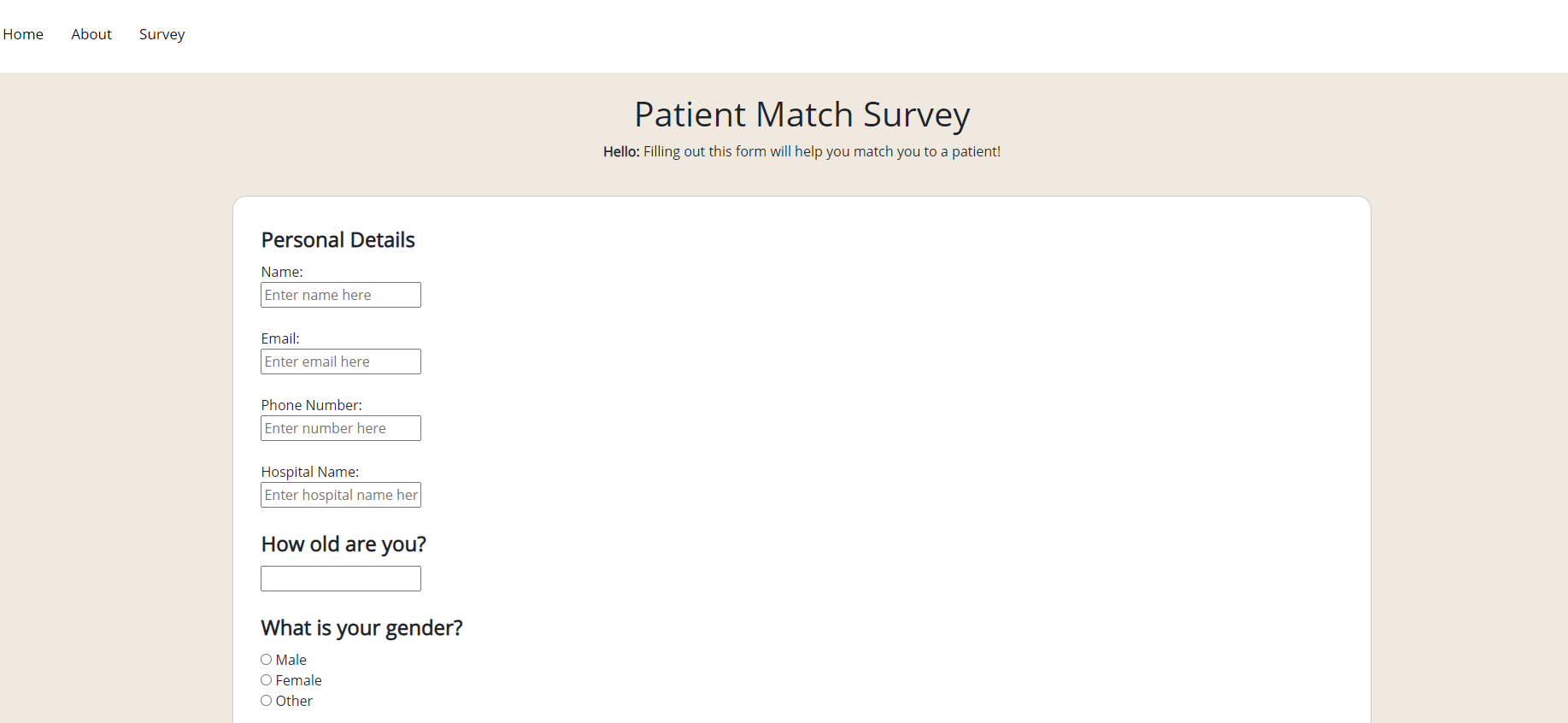Screen dimensions: 1568x723
Task: Select the Male radio button
Action: [267, 660]
